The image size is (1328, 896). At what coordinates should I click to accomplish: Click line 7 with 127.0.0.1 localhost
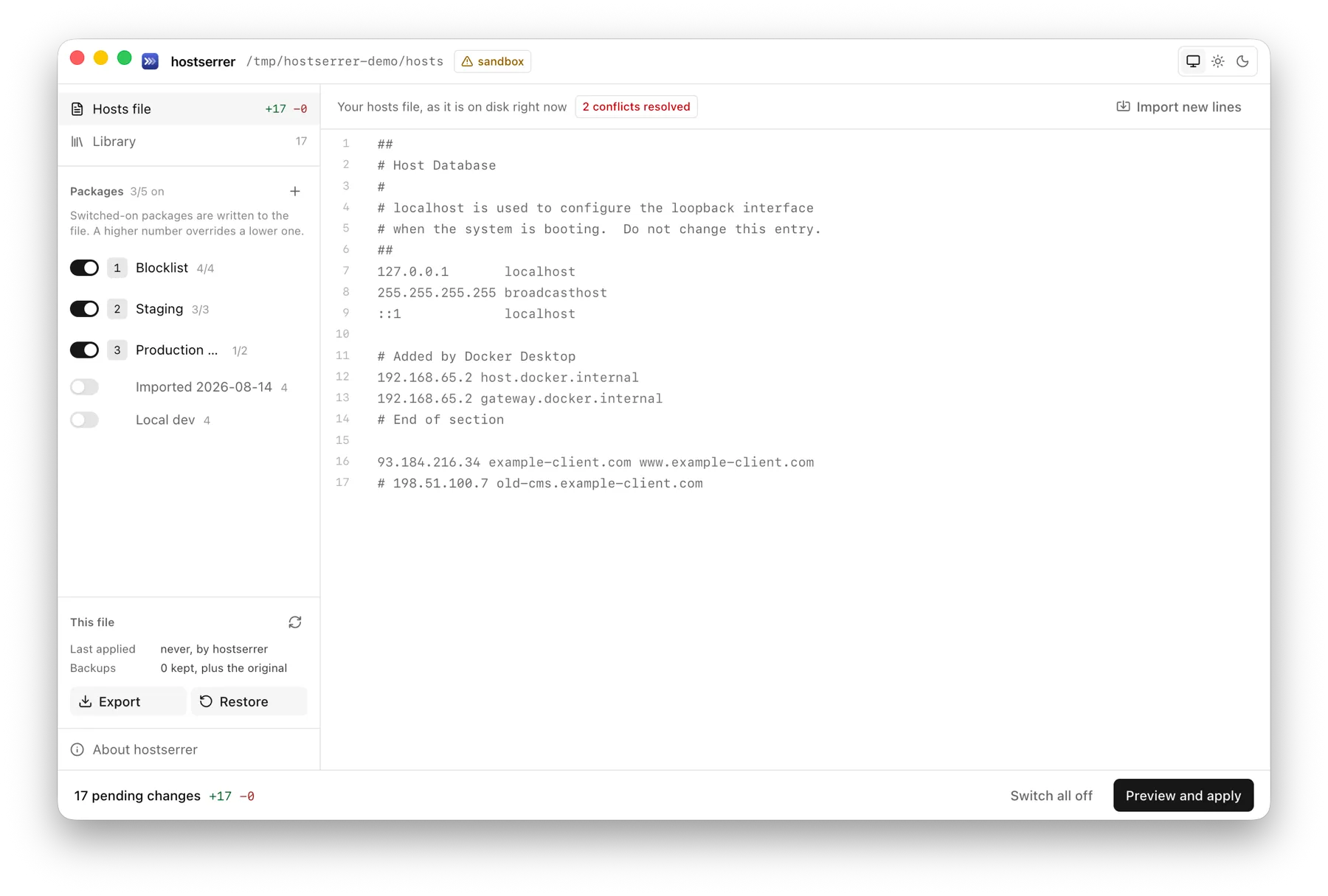[x=476, y=271]
